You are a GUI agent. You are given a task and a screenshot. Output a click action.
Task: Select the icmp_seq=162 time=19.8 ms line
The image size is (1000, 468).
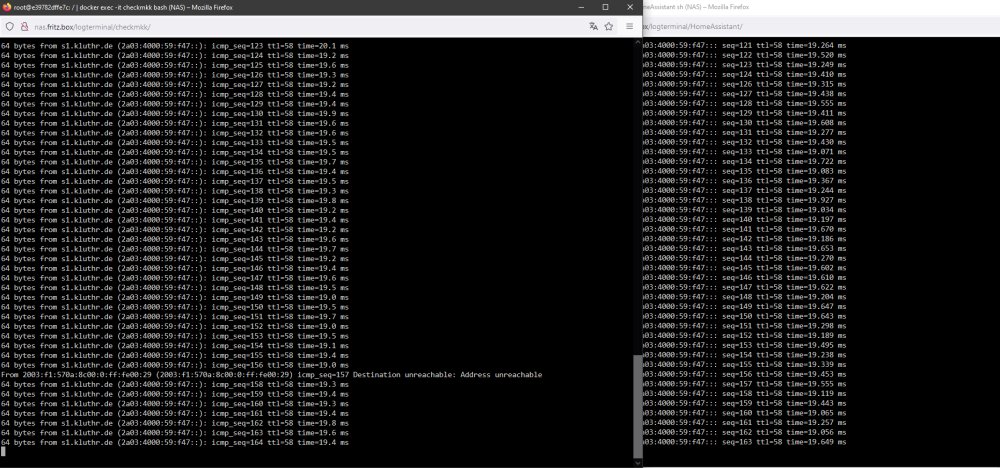(175, 423)
